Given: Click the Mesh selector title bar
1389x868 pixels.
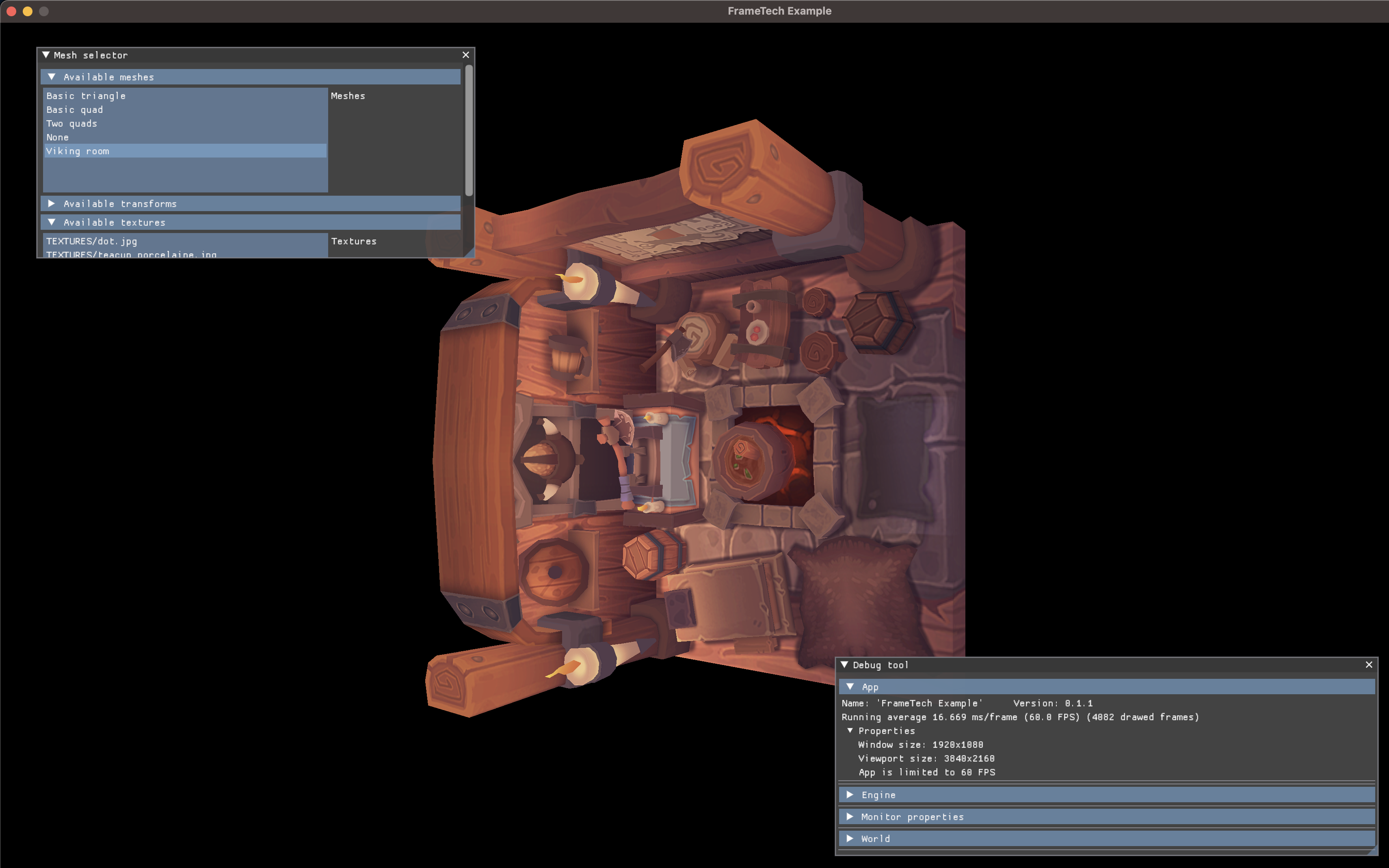Looking at the screenshot, I should tap(255, 55).
